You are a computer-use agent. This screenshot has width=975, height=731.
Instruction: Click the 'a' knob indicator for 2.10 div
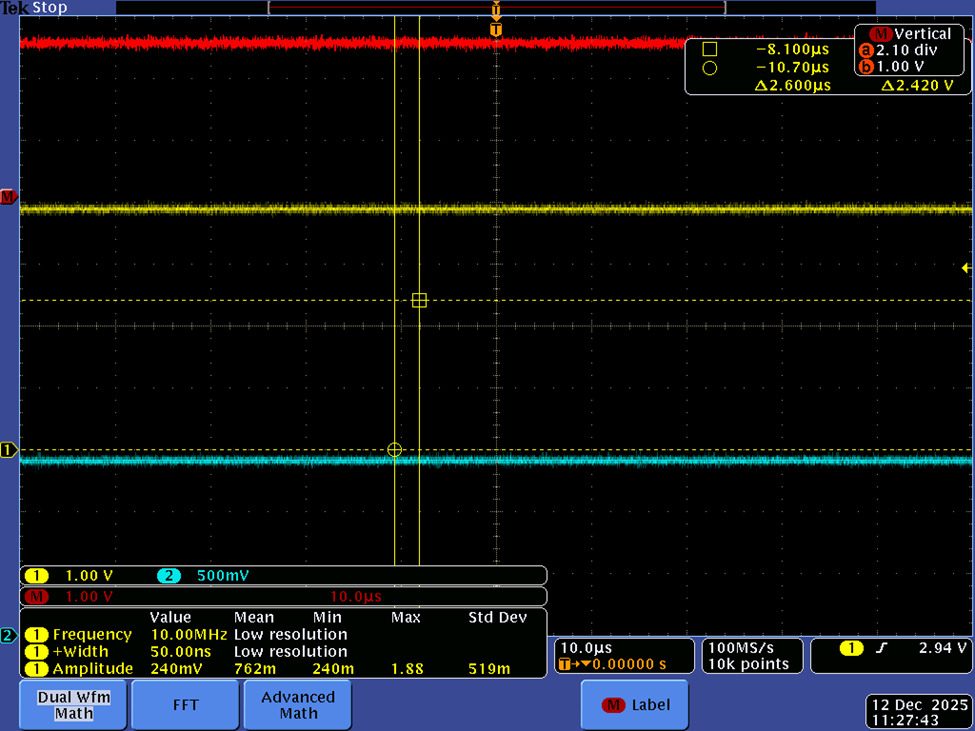point(866,50)
